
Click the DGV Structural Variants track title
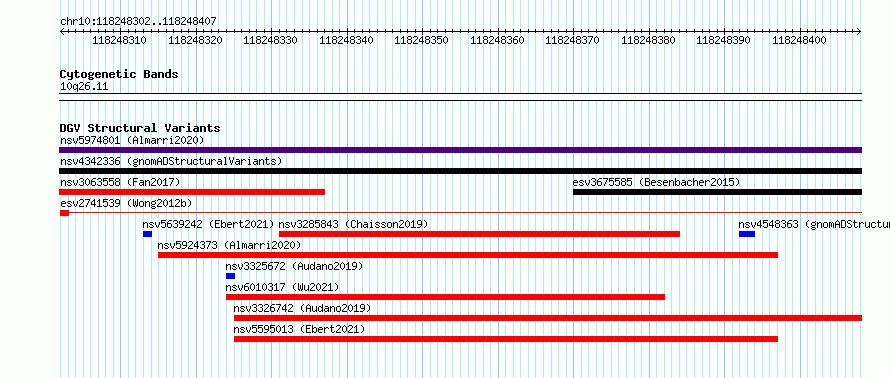click(x=140, y=128)
